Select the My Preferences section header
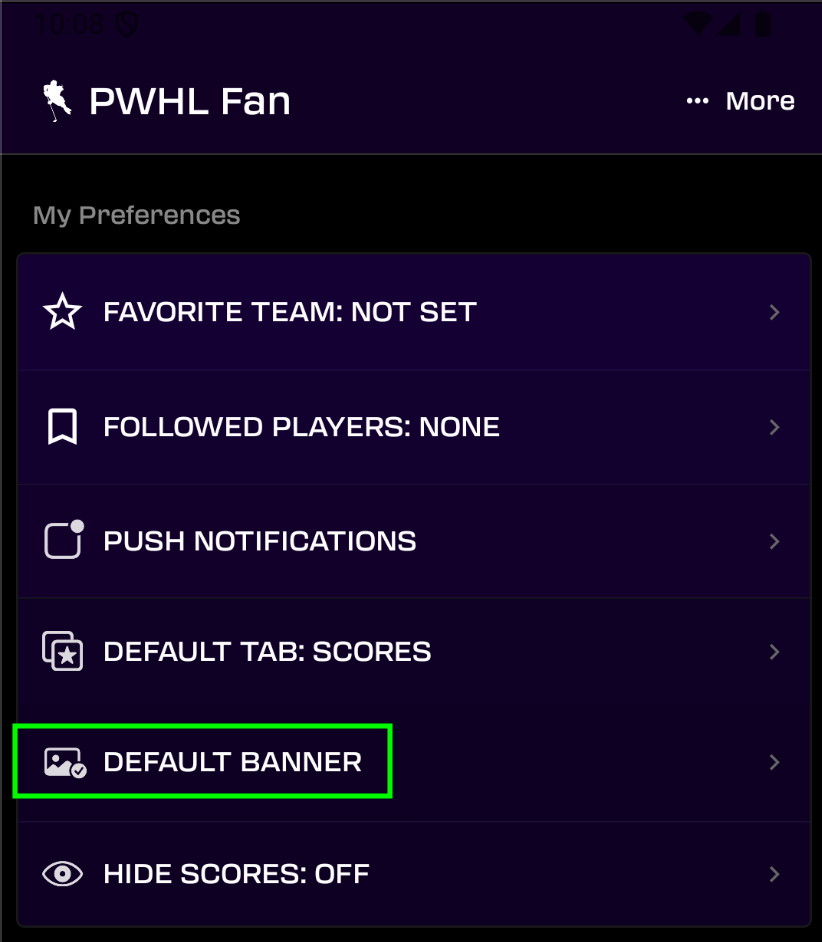Screen dimensions: 822x942 pyautogui.click(x=136, y=215)
